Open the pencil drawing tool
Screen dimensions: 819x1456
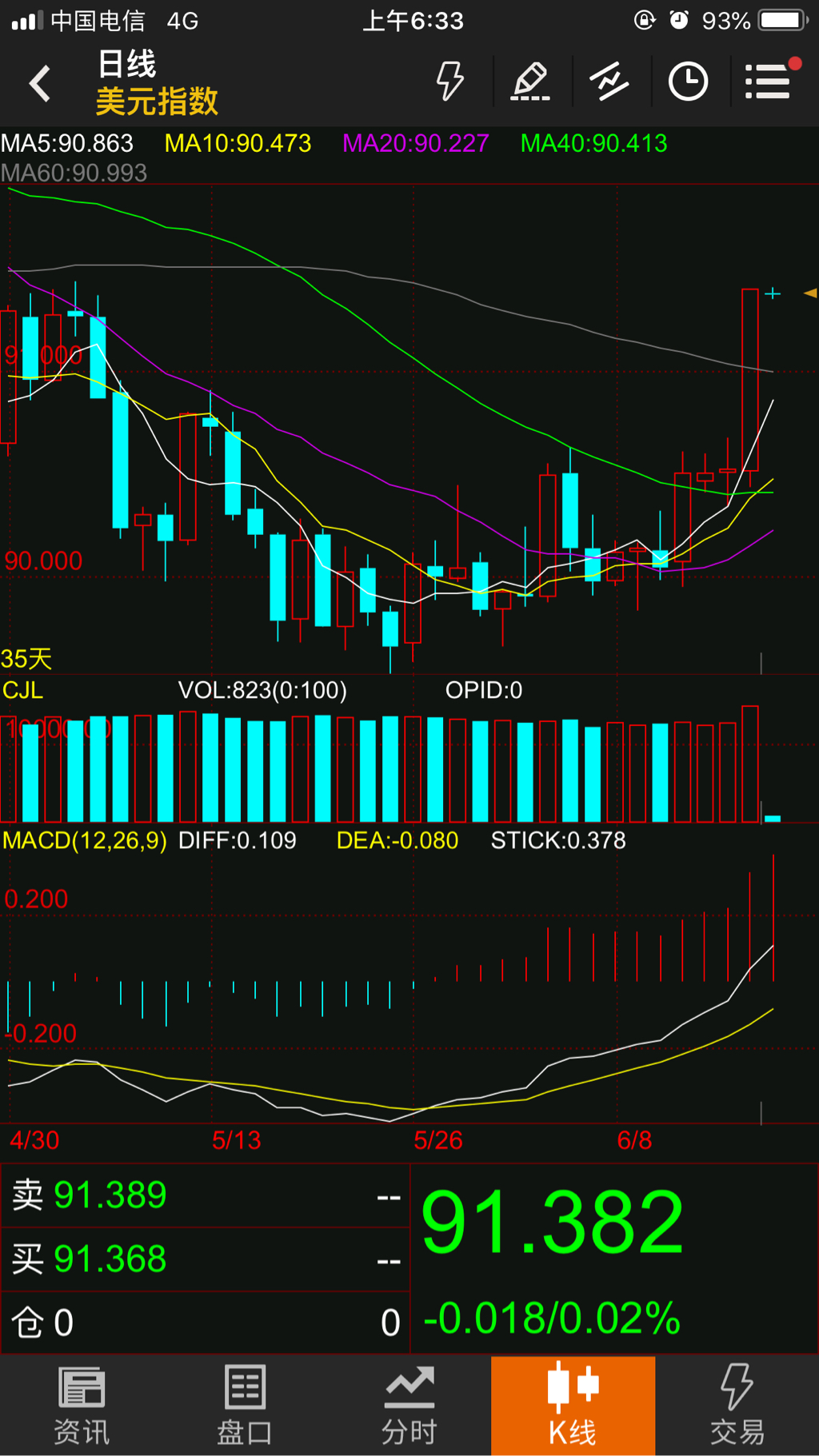click(531, 82)
